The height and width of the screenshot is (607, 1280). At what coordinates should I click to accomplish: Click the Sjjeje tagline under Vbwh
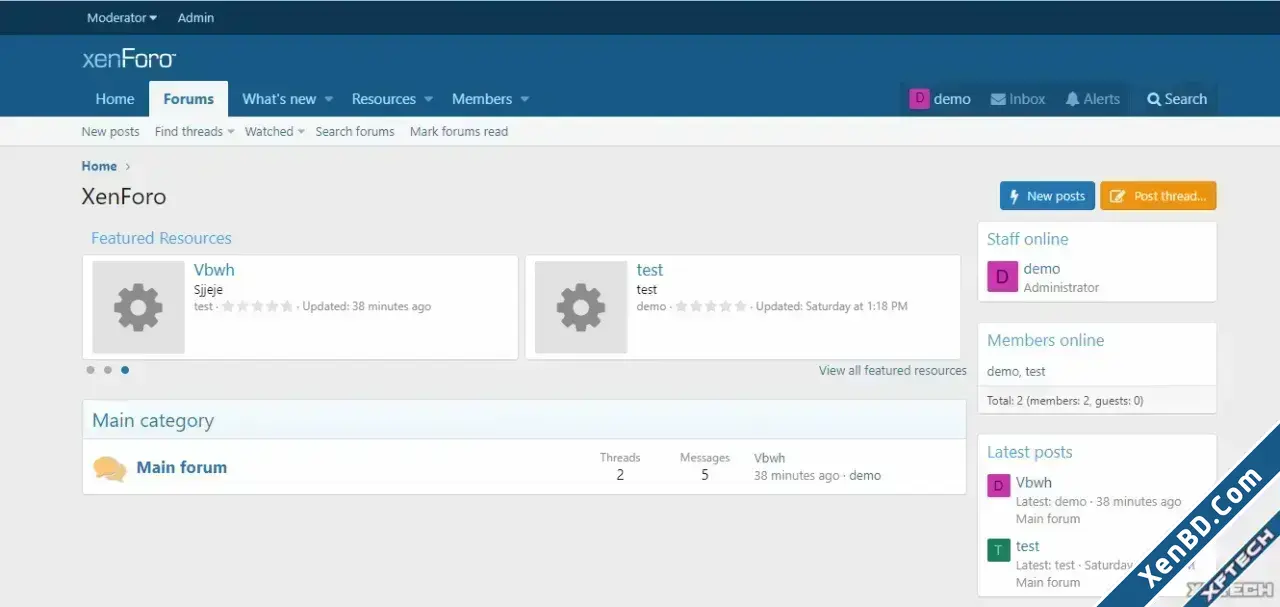pyautogui.click(x=208, y=290)
